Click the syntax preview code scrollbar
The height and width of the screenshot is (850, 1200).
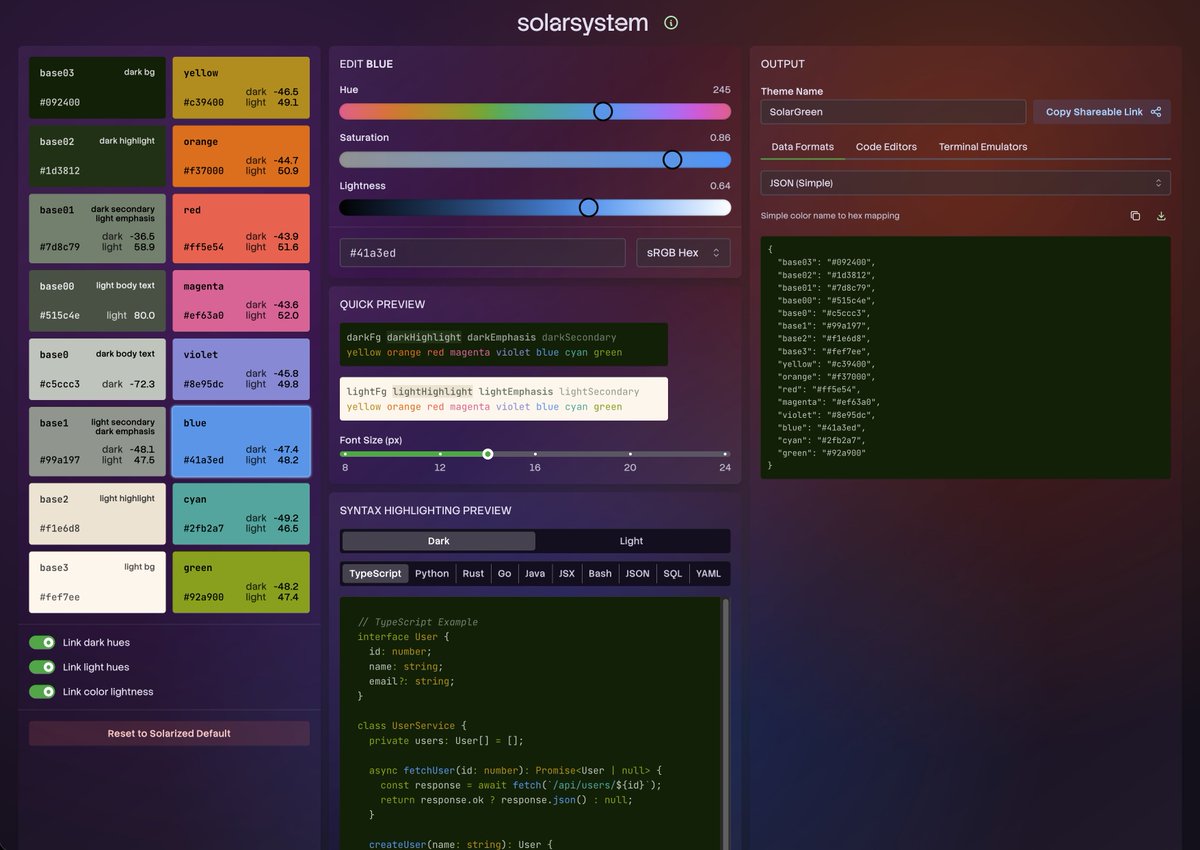click(x=725, y=723)
